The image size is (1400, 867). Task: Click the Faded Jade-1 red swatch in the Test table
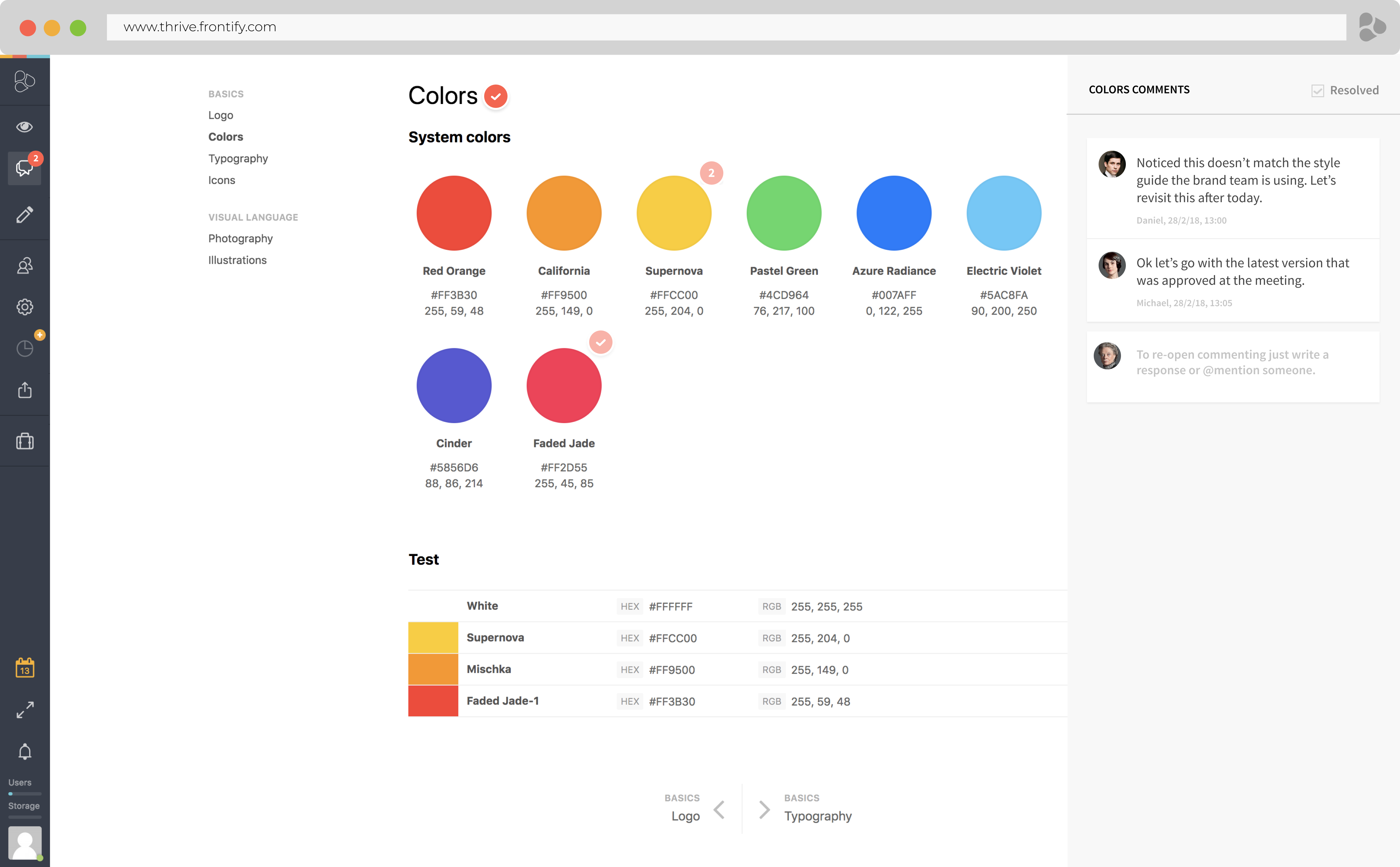433,701
